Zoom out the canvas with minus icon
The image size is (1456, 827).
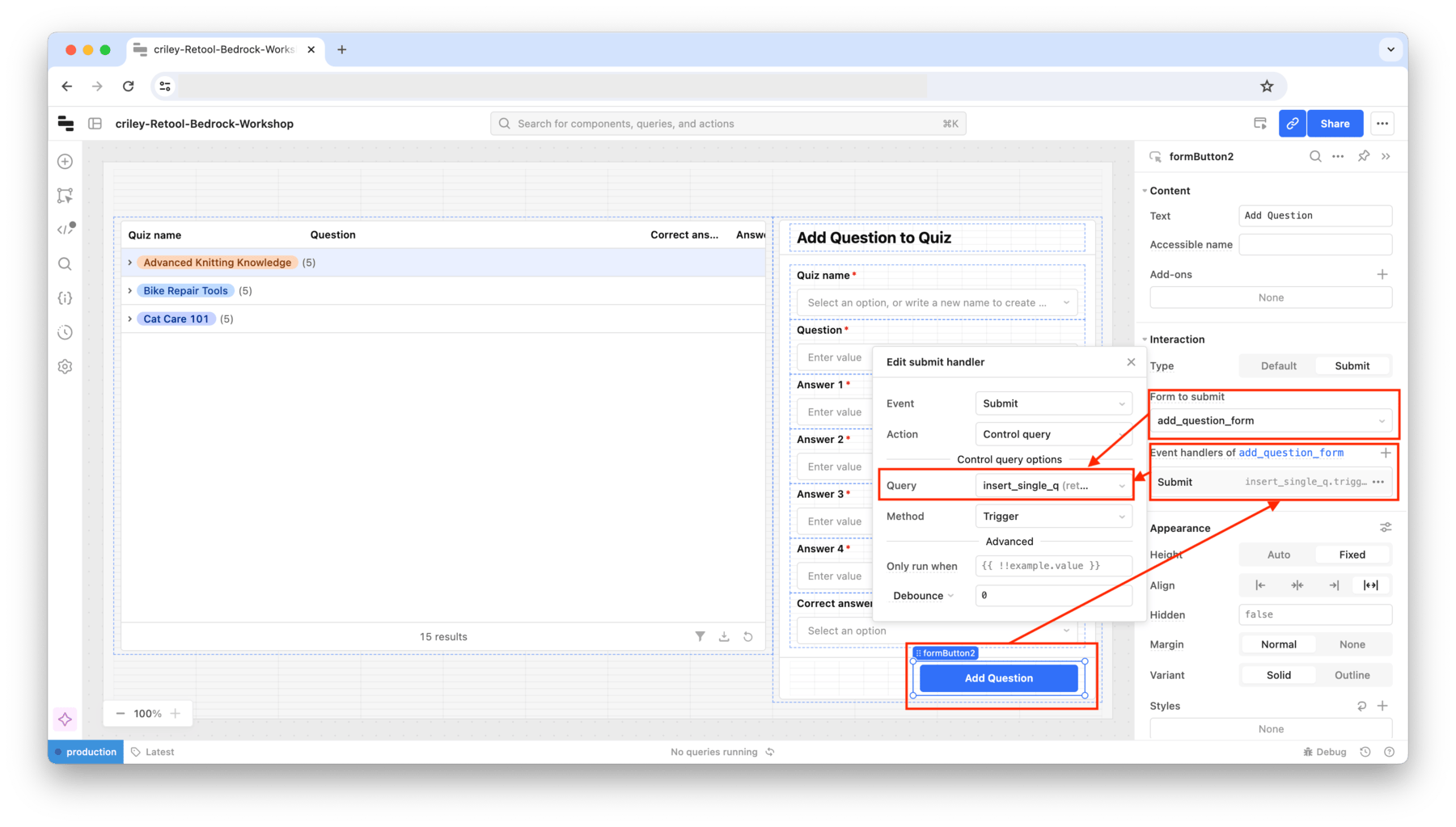pos(121,714)
